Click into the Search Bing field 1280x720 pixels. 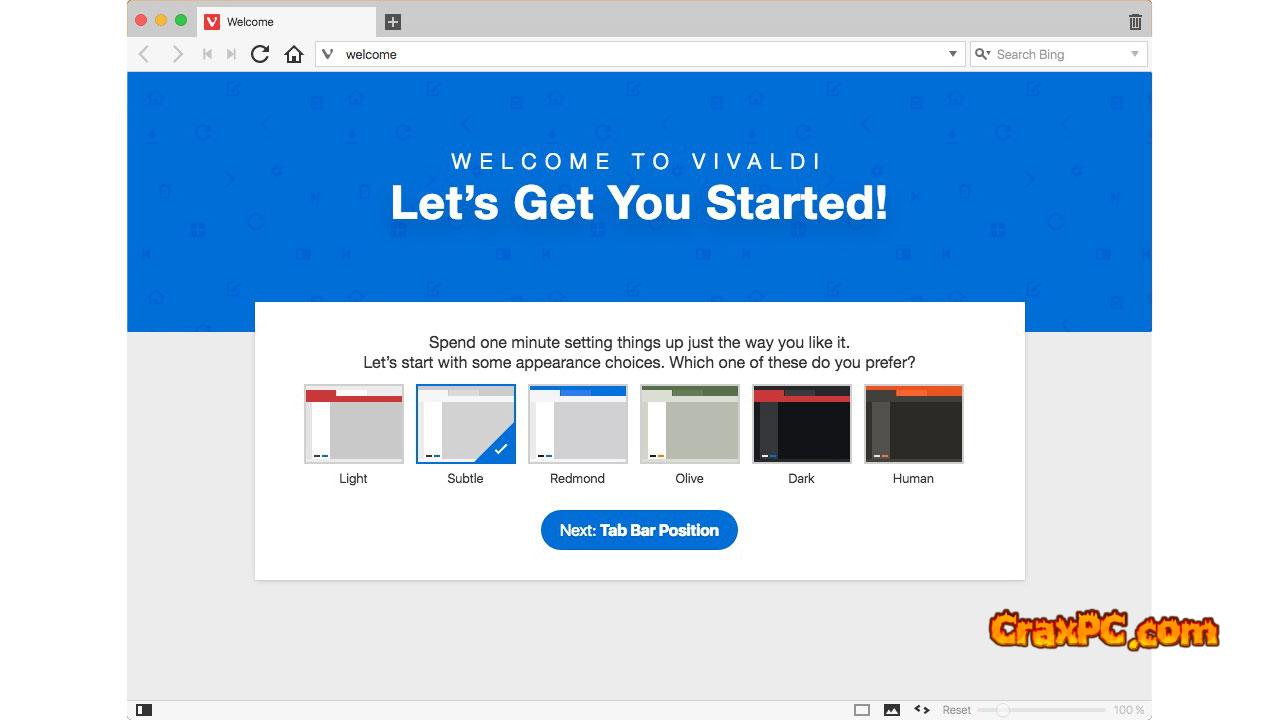click(1060, 54)
